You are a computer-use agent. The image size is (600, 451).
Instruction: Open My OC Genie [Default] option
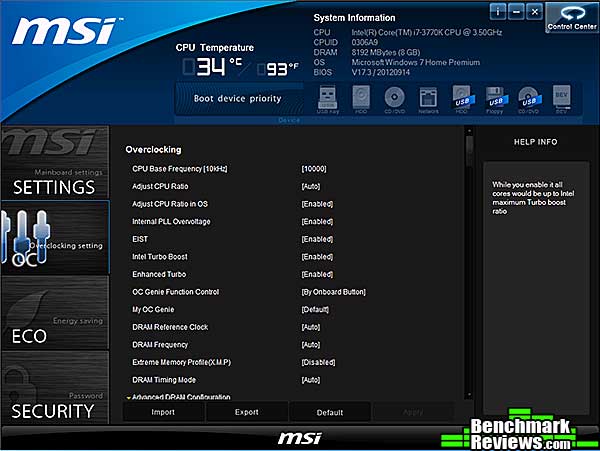click(315, 309)
